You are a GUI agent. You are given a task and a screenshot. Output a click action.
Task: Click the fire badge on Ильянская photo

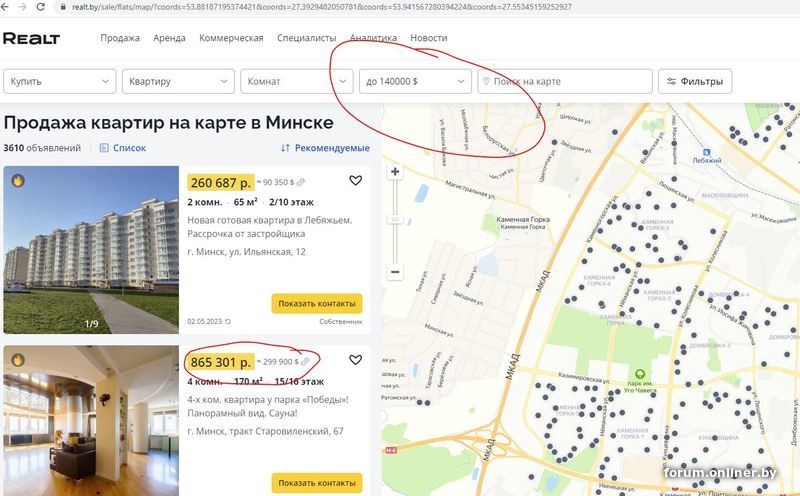pos(18,181)
